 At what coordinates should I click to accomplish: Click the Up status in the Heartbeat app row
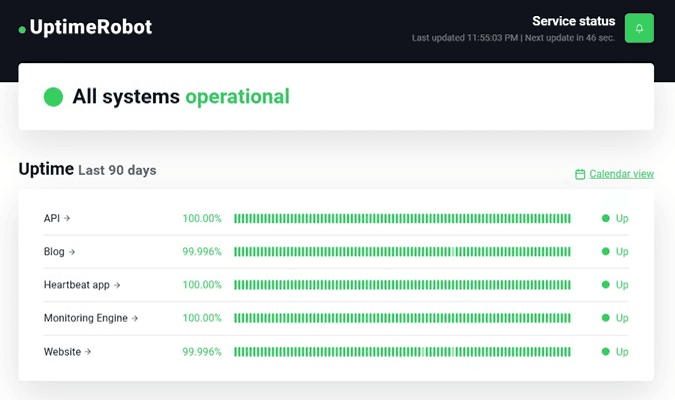pyautogui.click(x=615, y=285)
